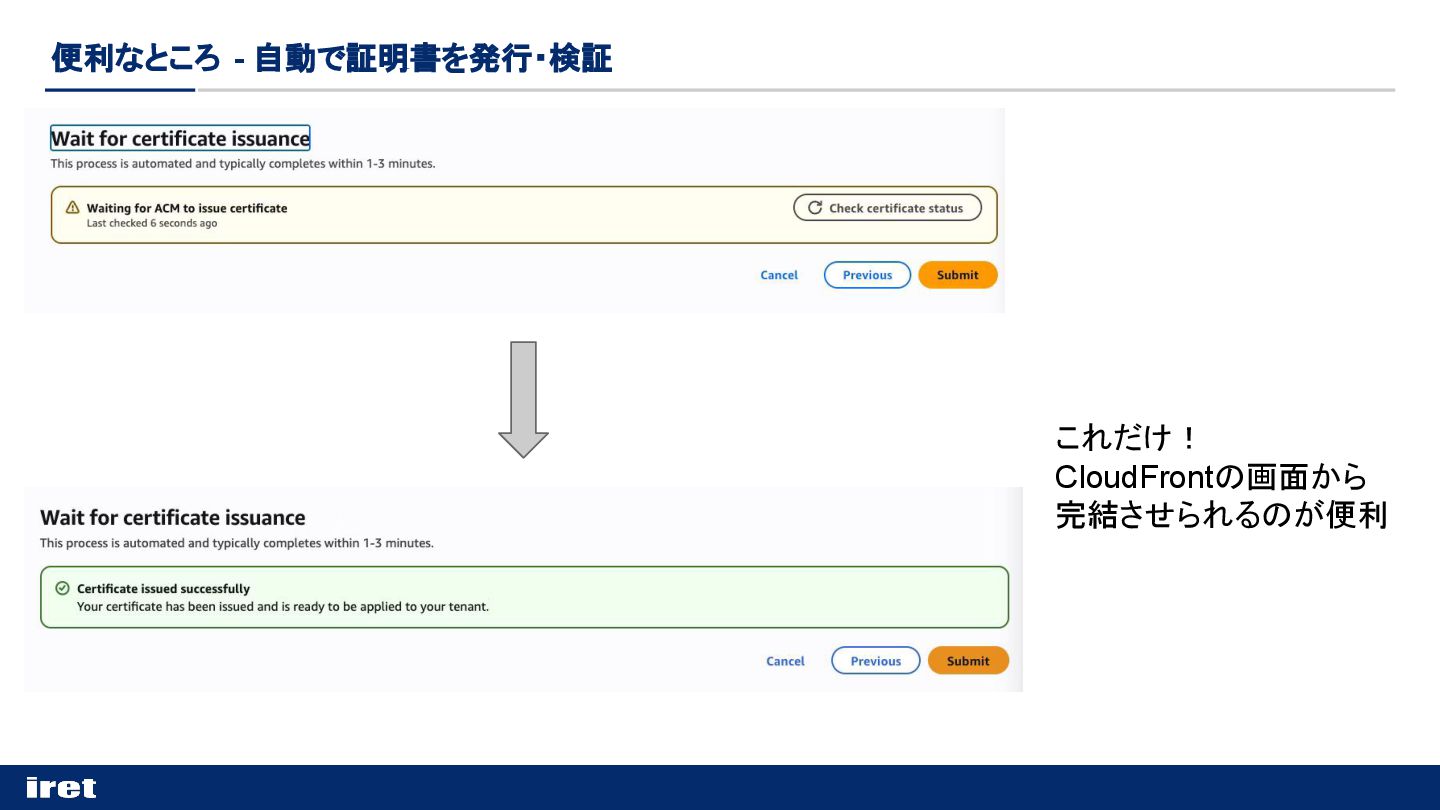
Task: Click 'Waiting for ACM to issue certificate' text
Action: [187, 208]
